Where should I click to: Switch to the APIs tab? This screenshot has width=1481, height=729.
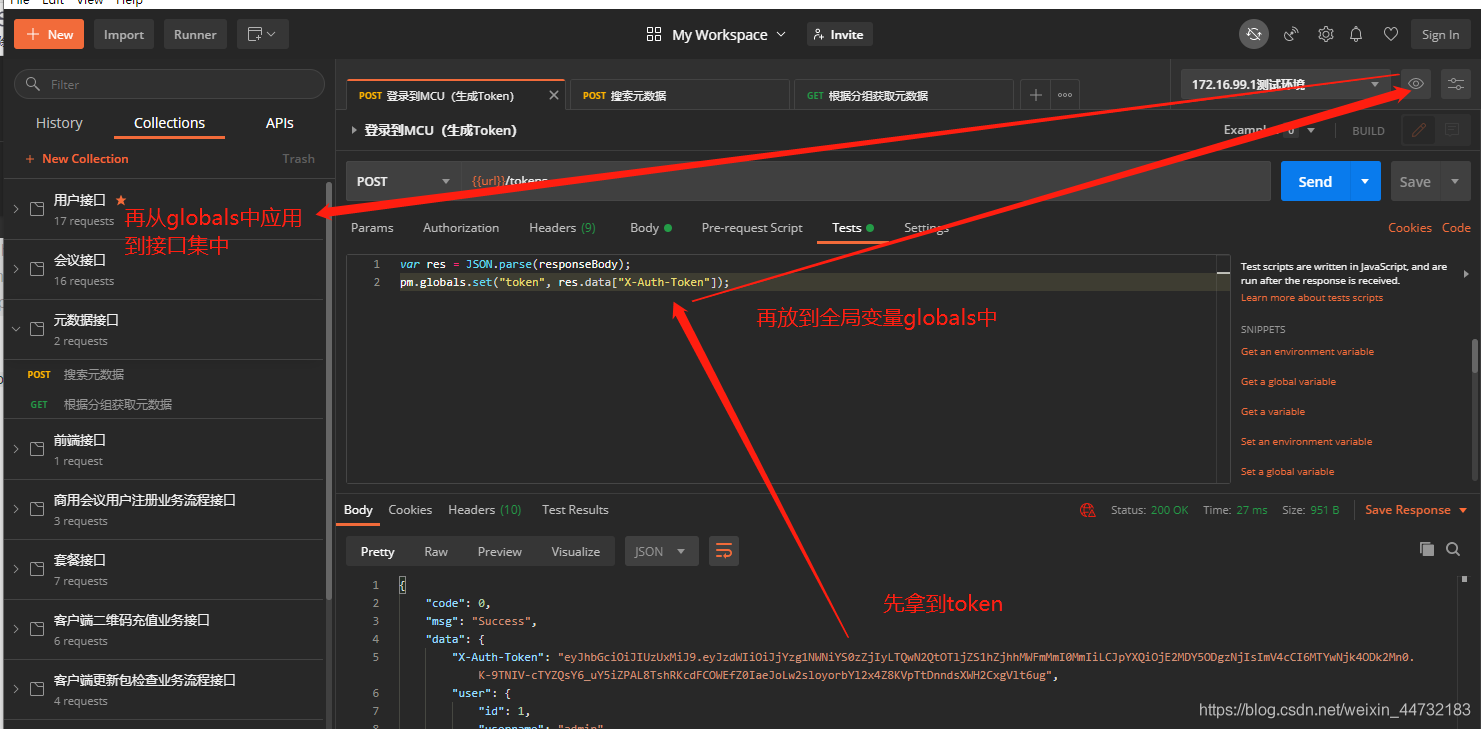coord(280,123)
